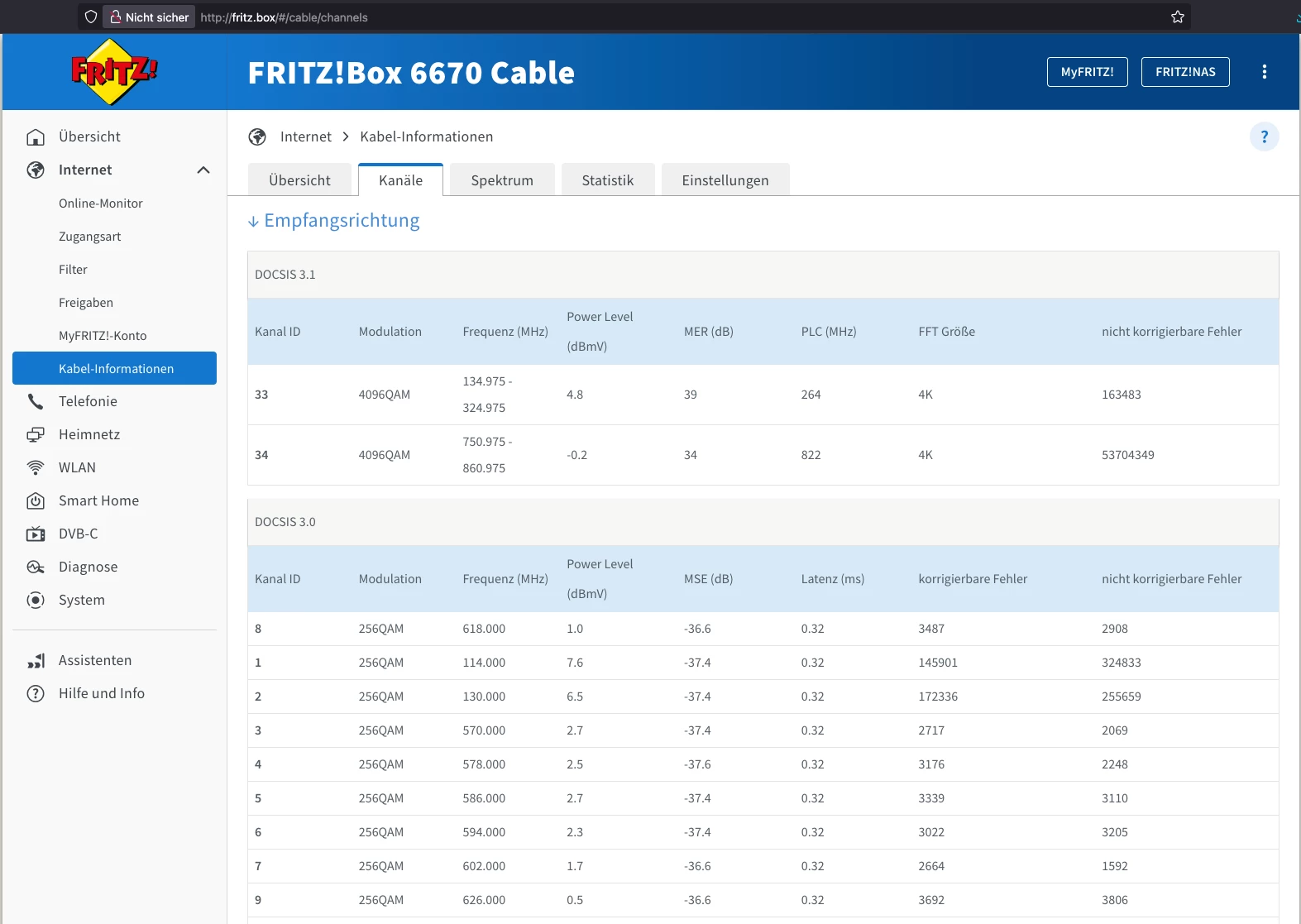Open the Spektrum tab
The width and height of the screenshot is (1301, 924).
(x=502, y=180)
